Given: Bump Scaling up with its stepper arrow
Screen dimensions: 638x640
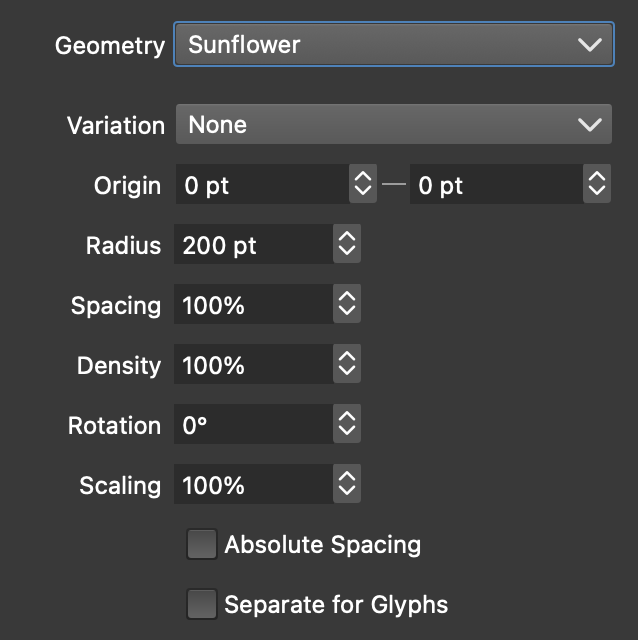Looking at the screenshot, I should [347, 478].
